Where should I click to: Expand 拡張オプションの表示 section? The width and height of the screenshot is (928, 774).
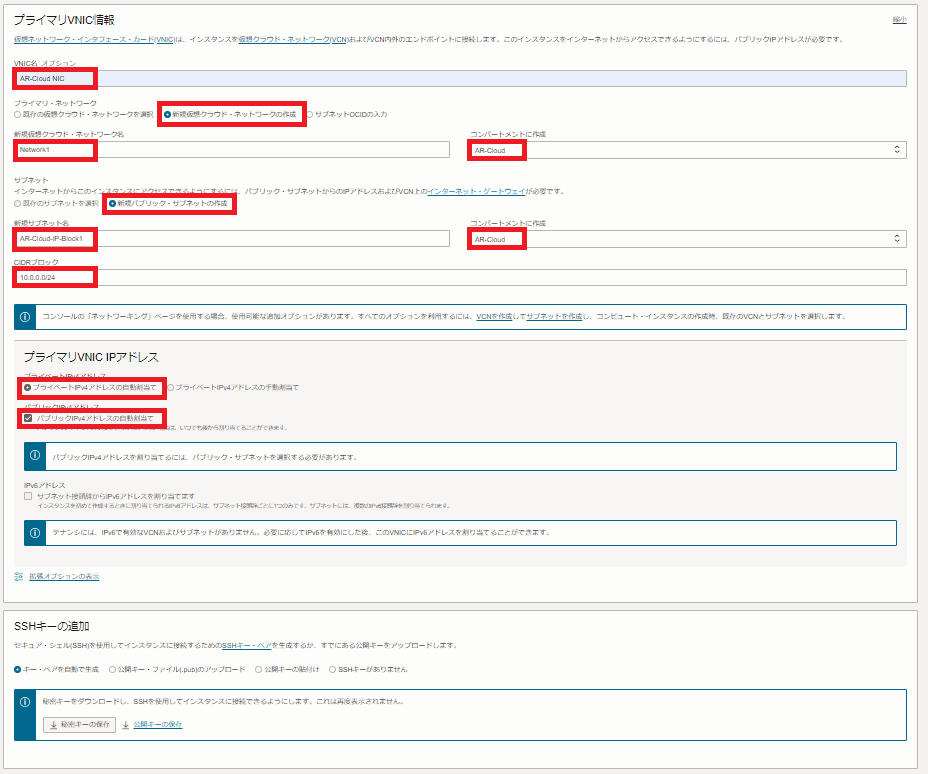click(64, 577)
